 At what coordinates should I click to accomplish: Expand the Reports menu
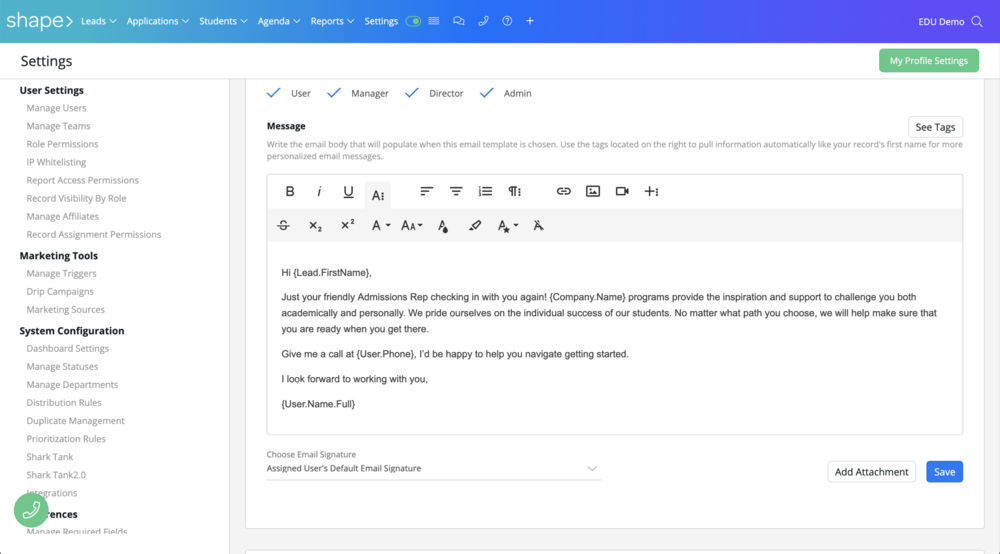[332, 21]
